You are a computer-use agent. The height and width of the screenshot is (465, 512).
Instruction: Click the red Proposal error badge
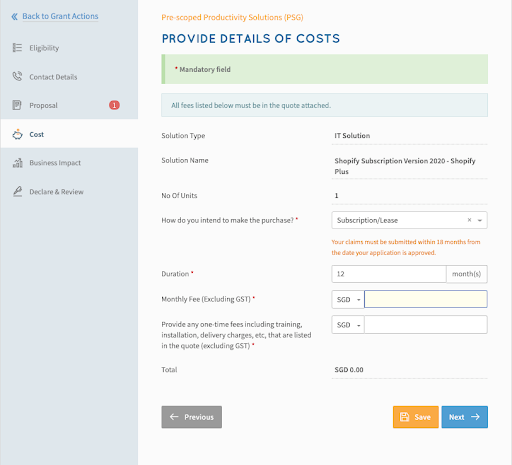click(114, 105)
